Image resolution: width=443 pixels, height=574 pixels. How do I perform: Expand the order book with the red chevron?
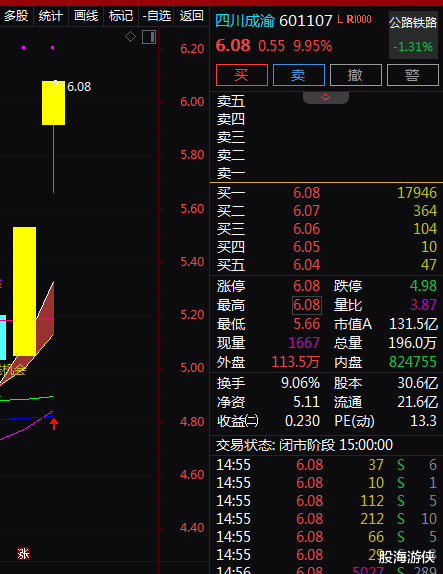325,97
